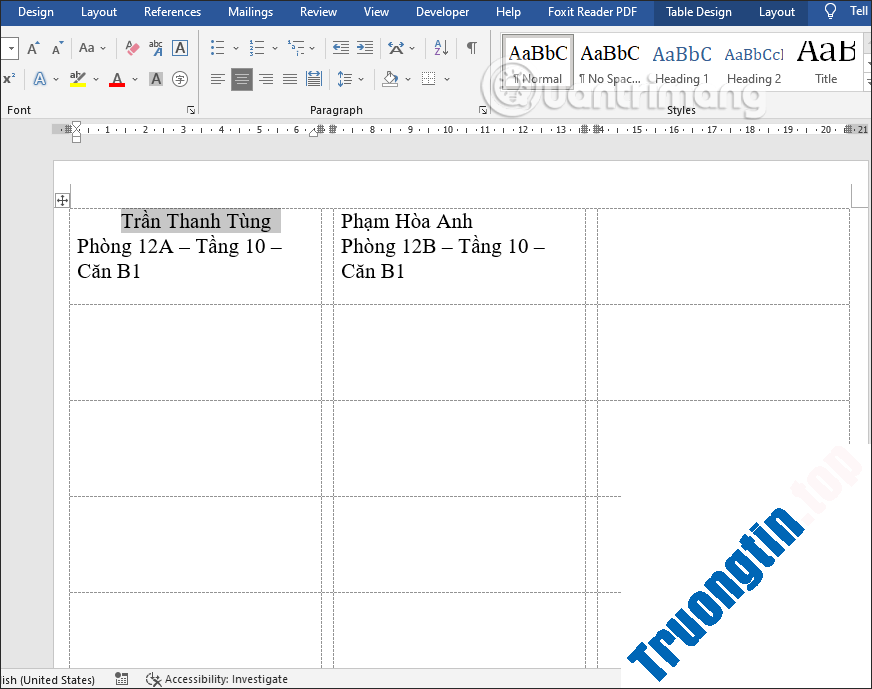
Task: Open the red Font Color dropdown arrow
Action: (x=135, y=80)
